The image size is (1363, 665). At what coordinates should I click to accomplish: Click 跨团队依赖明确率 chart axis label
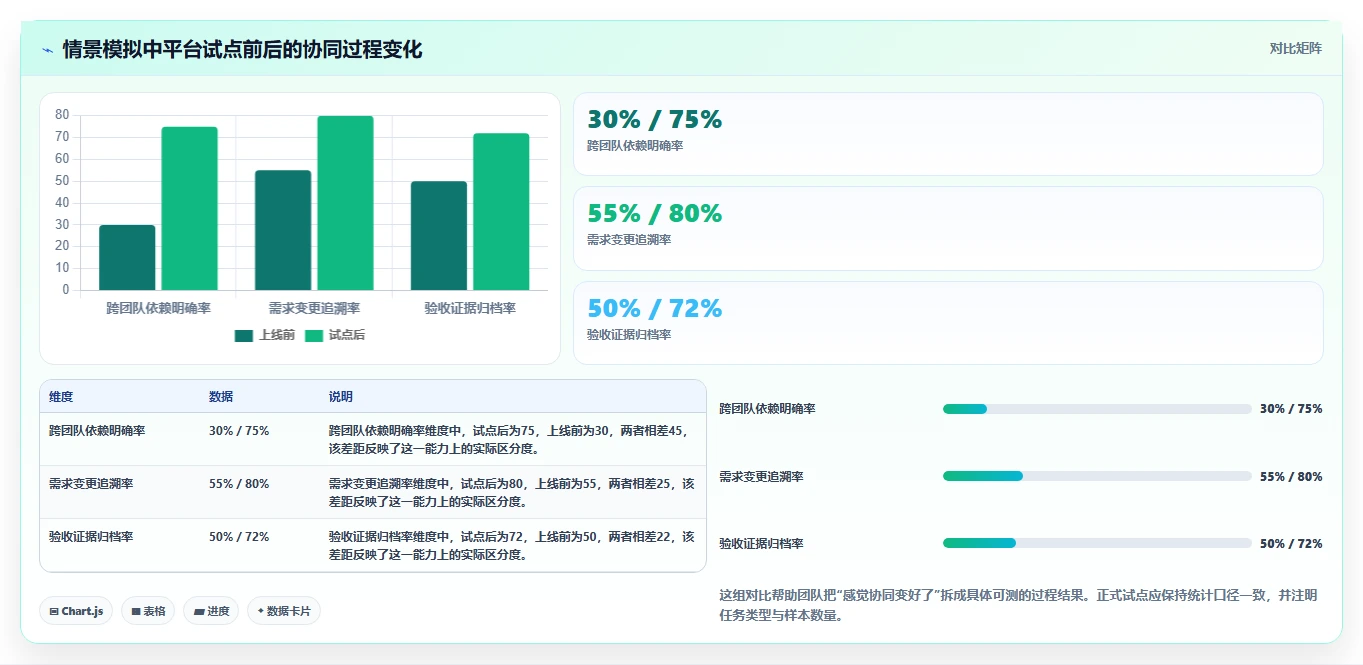click(158, 308)
